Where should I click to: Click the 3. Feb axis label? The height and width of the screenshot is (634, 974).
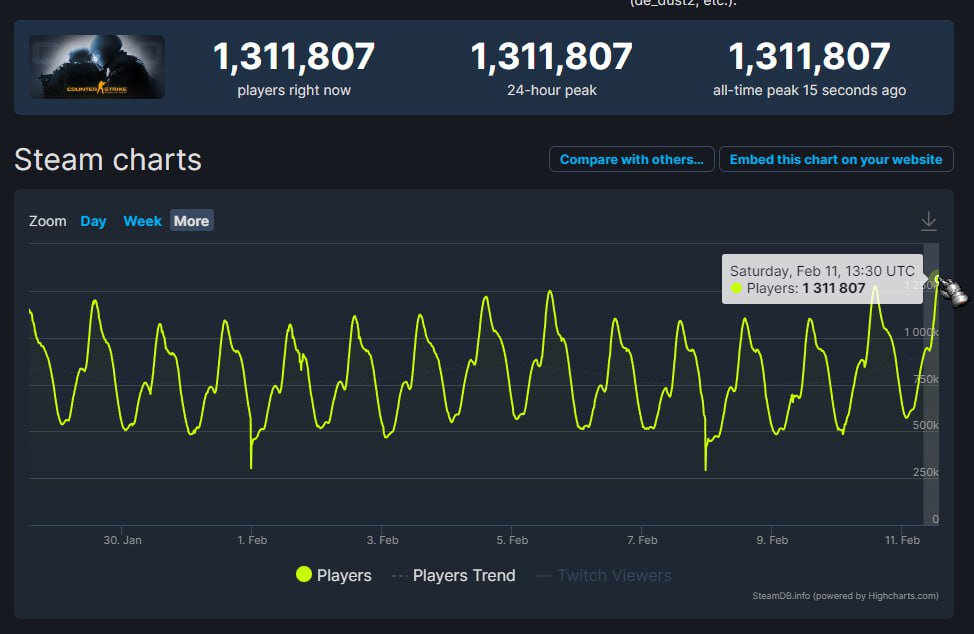point(383,540)
